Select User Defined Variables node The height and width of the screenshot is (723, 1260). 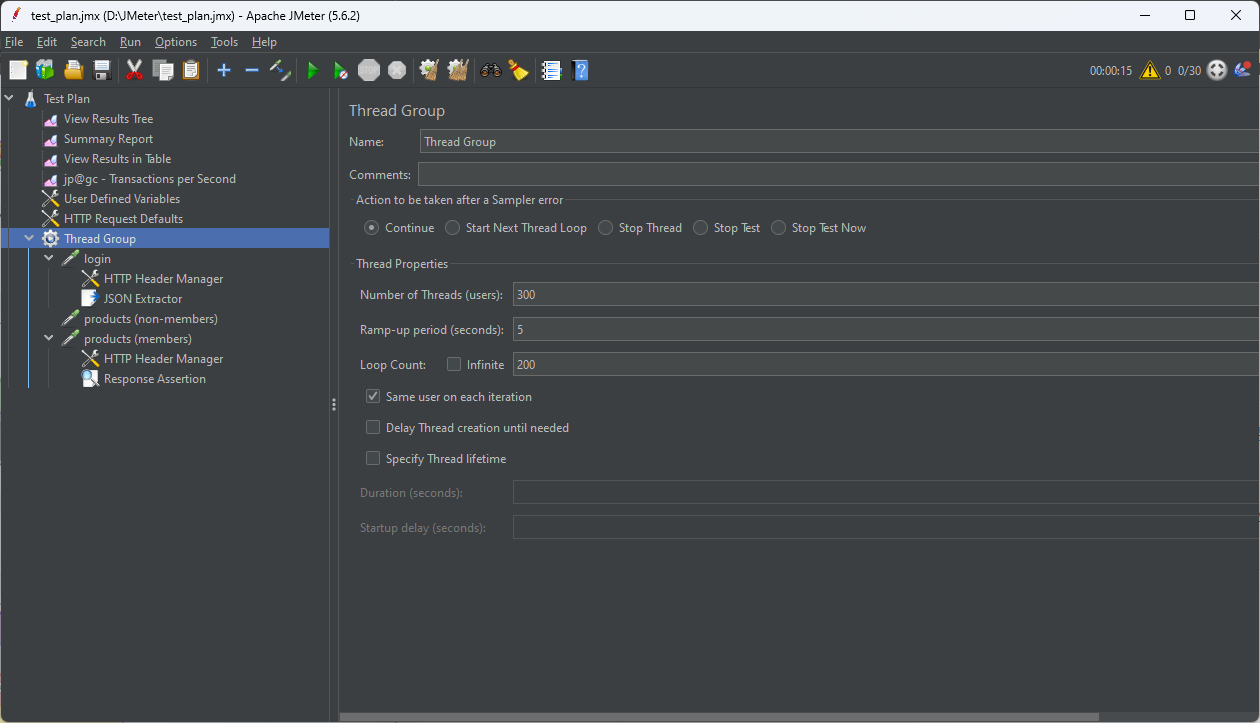coord(122,199)
